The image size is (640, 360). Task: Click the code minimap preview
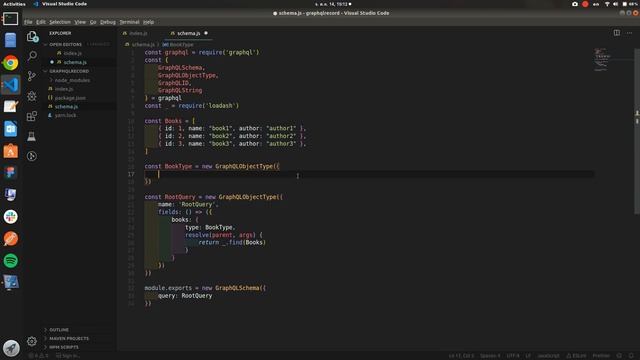601,60
